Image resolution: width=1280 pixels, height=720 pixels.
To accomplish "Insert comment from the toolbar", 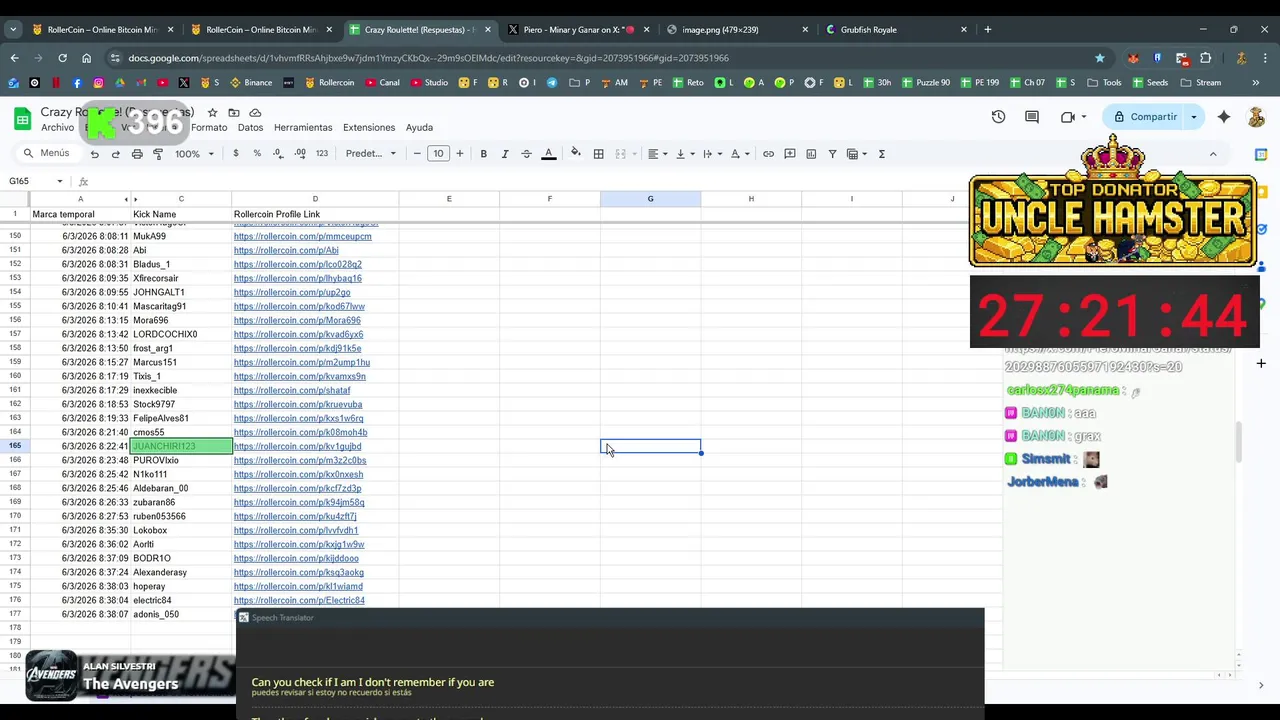I will tap(790, 154).
